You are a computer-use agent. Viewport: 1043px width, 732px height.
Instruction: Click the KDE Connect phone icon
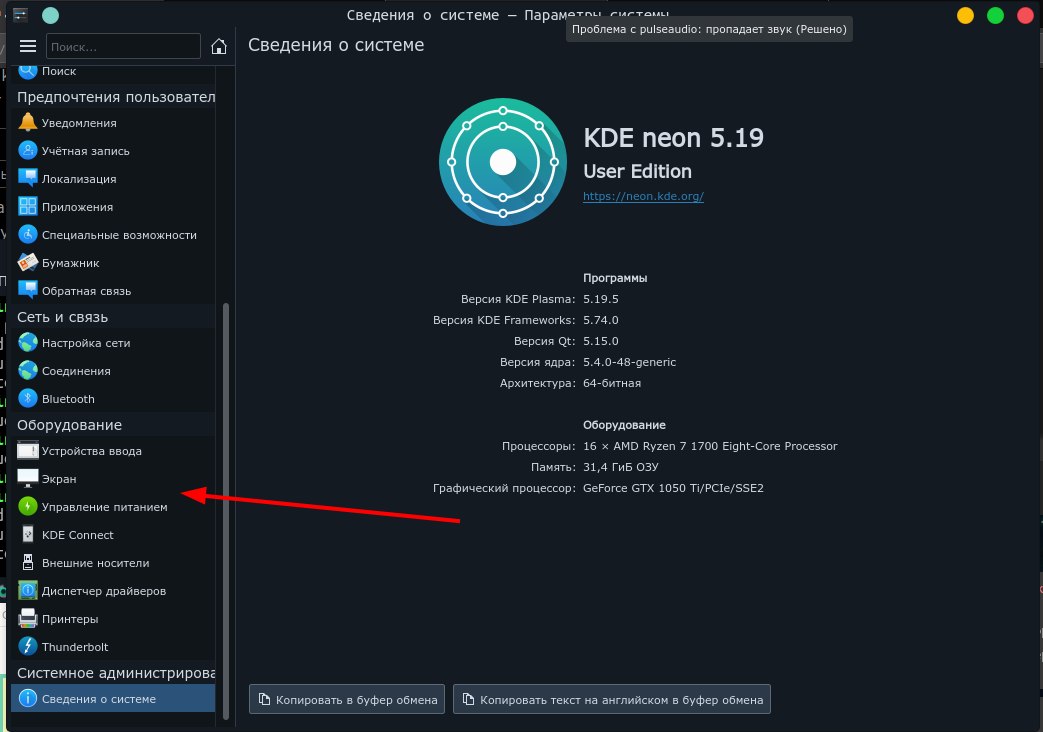click(27, 534)
